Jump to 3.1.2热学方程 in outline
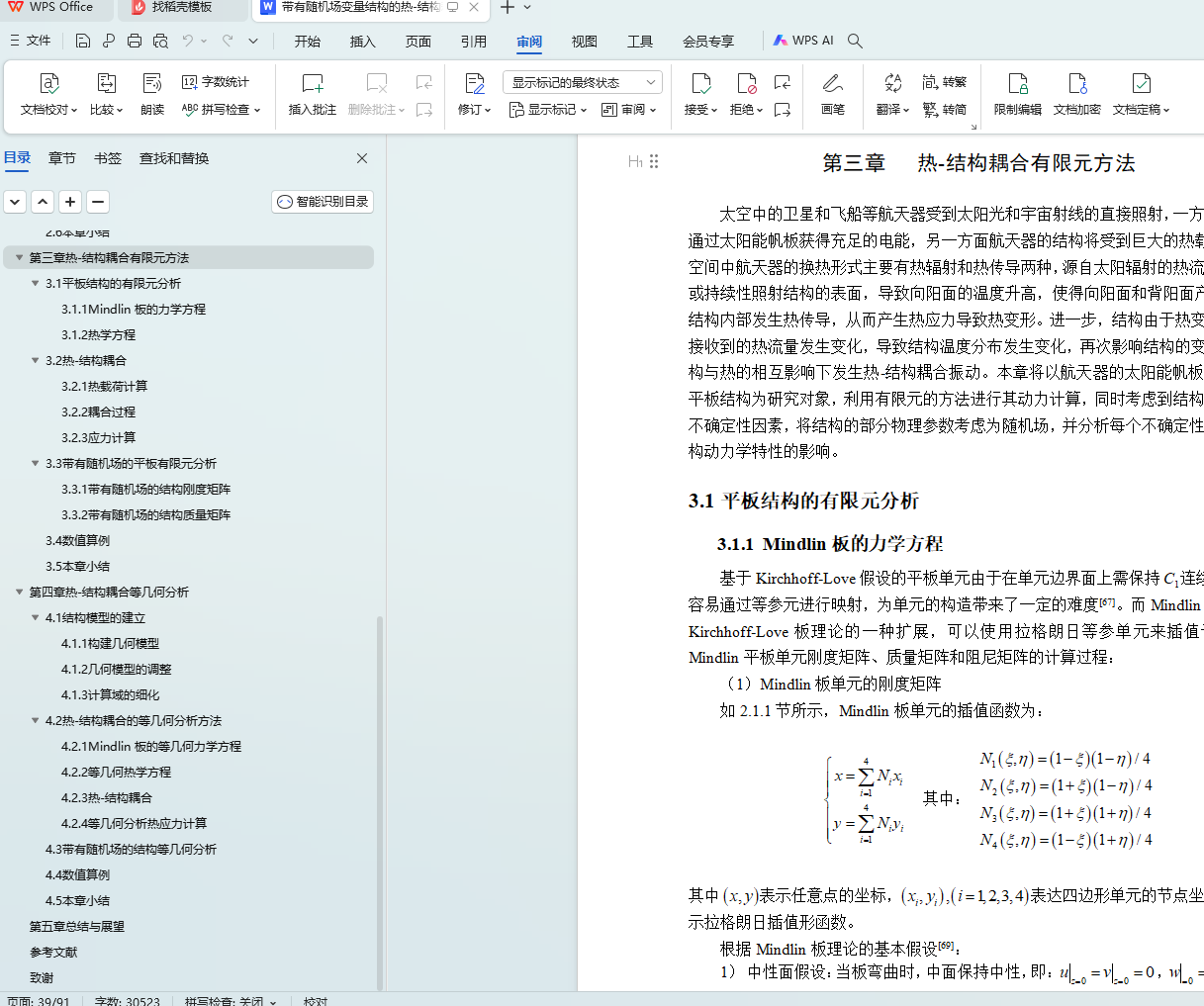This screenshot has height=1006, width=1204. 98,335
